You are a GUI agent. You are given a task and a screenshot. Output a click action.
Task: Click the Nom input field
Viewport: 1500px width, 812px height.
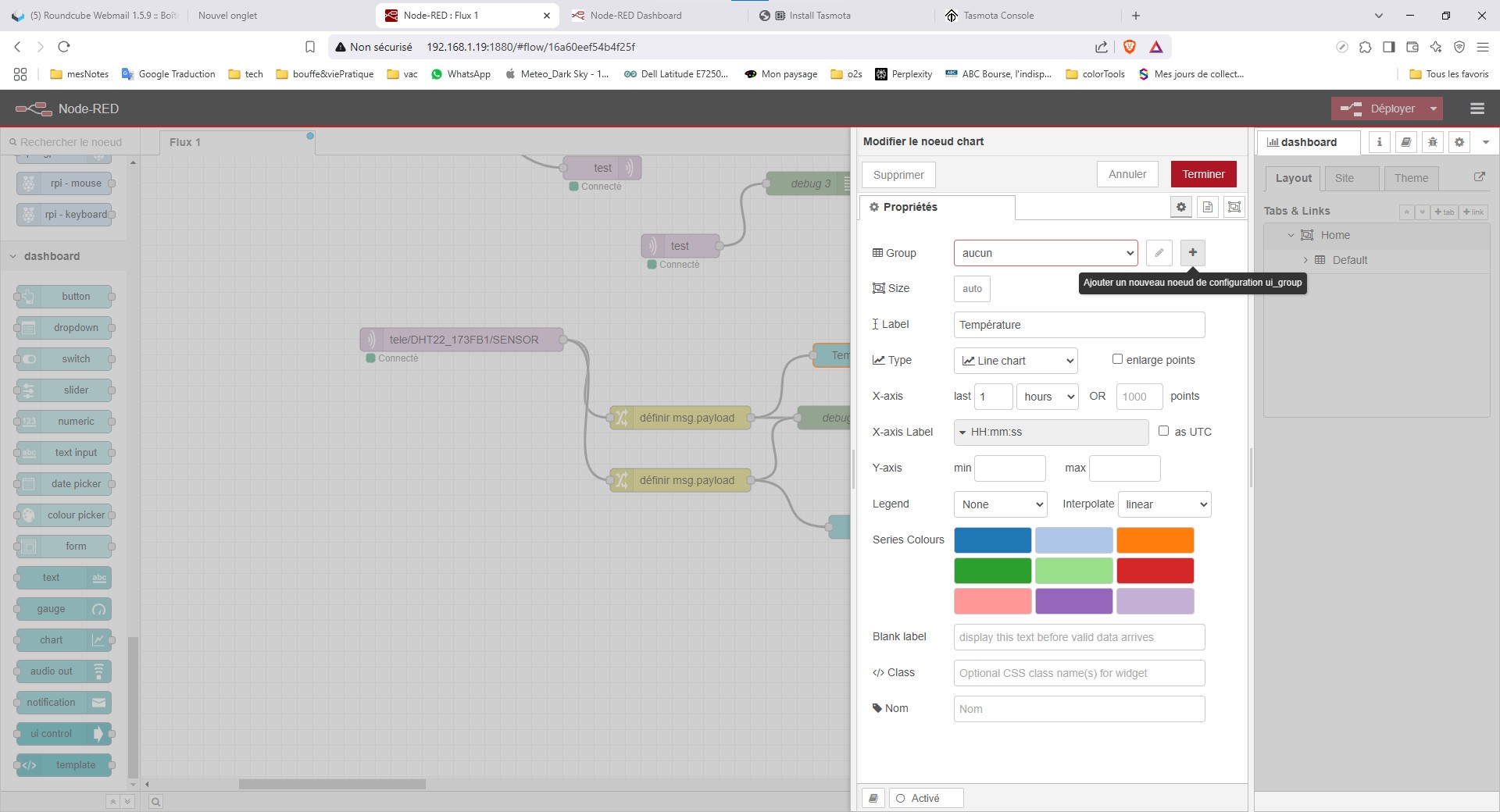pyautogui.click(x=1079, y=709)
